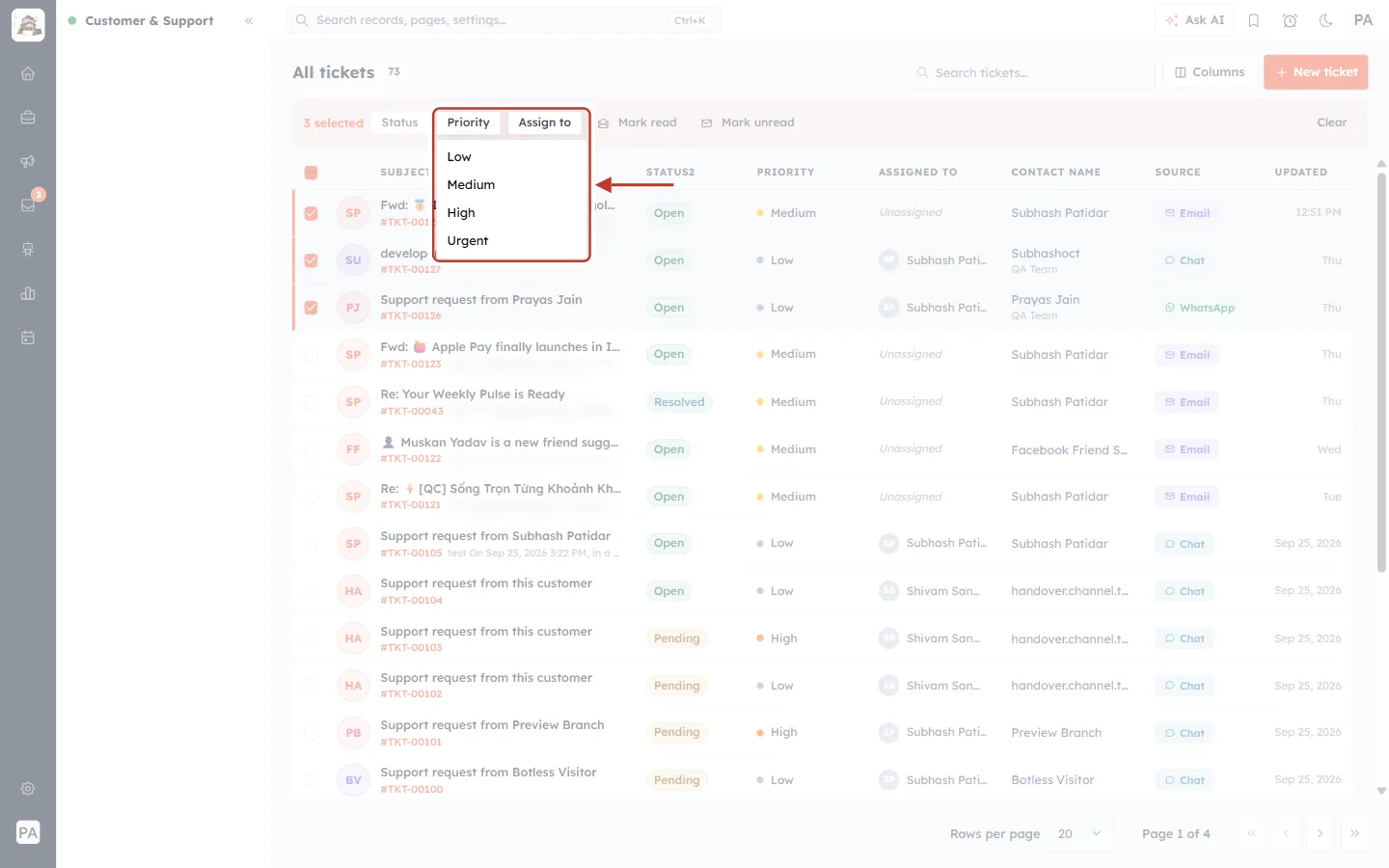Viewport: 1389px width, 868px height.
Task: Clear the current ticket selection
Action: point(1332,122)
